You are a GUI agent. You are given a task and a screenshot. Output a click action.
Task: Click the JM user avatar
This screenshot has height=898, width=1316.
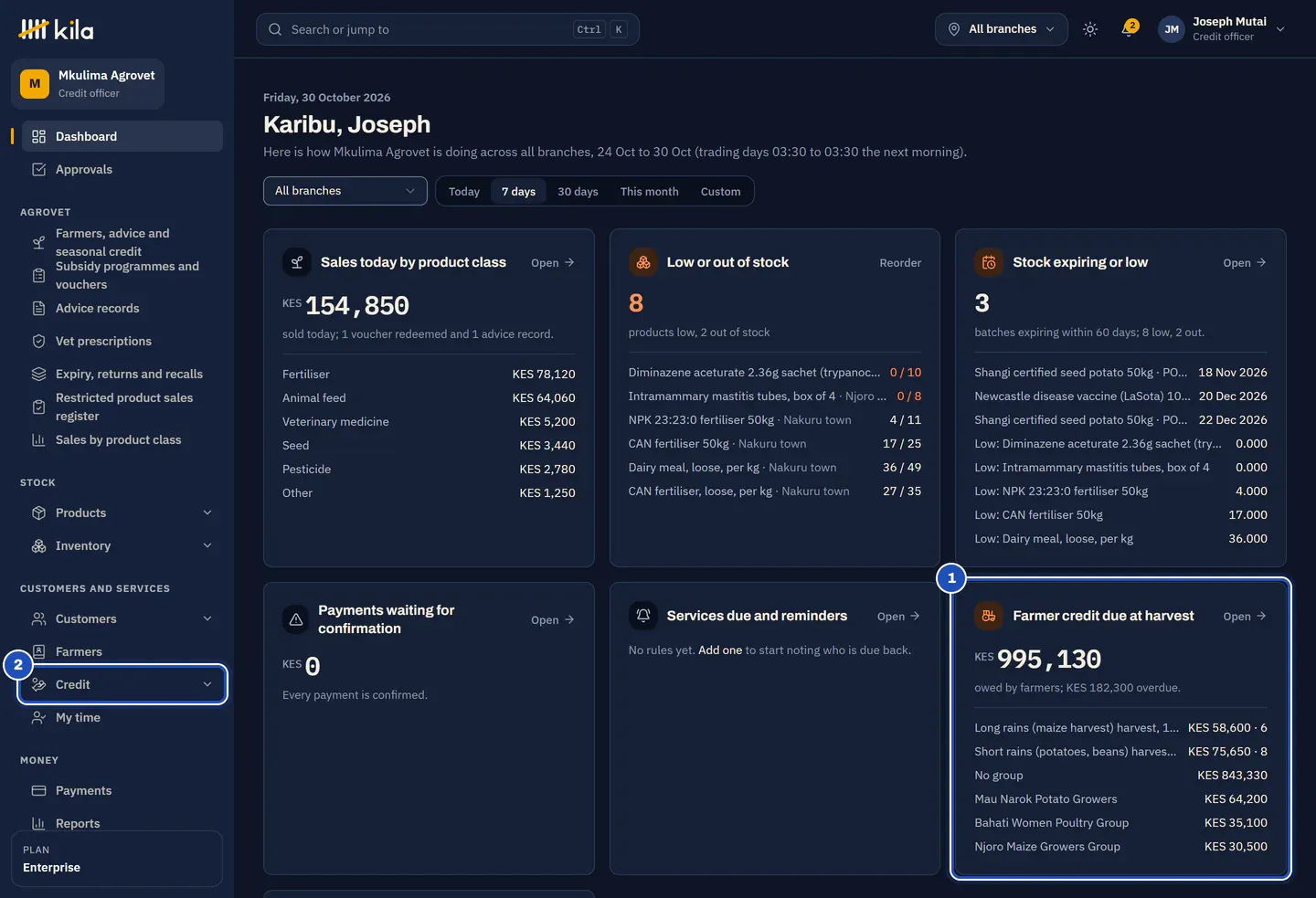(x=1172, y=29)
